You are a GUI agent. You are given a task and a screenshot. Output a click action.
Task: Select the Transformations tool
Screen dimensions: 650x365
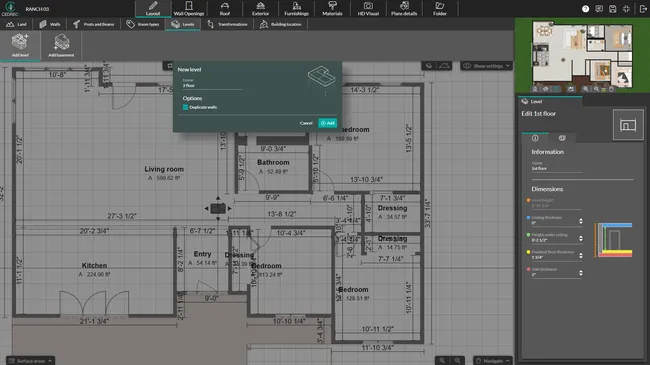click(x=228, y=24)
